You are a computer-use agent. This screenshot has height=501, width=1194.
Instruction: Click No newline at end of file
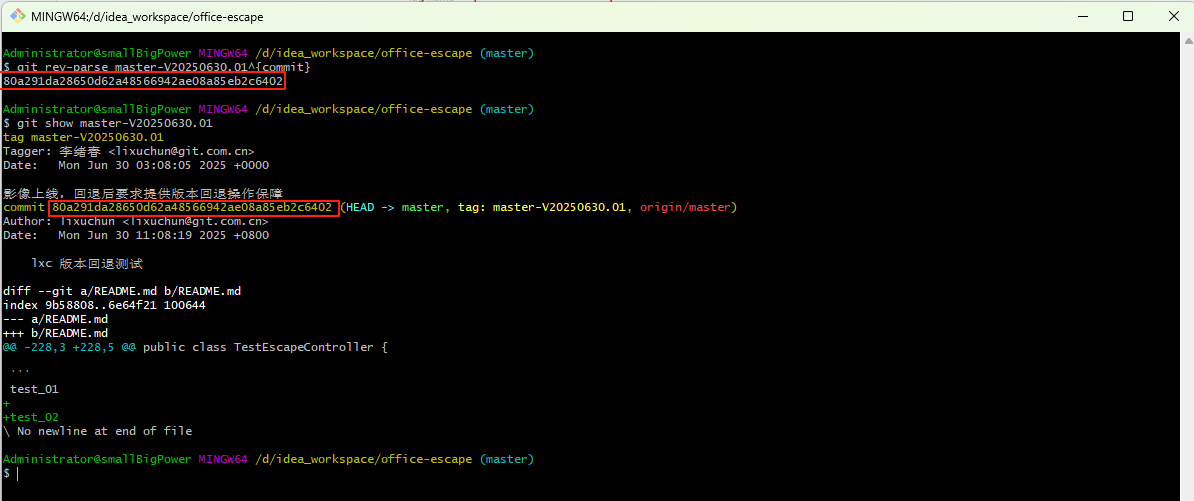coord(97,431)
